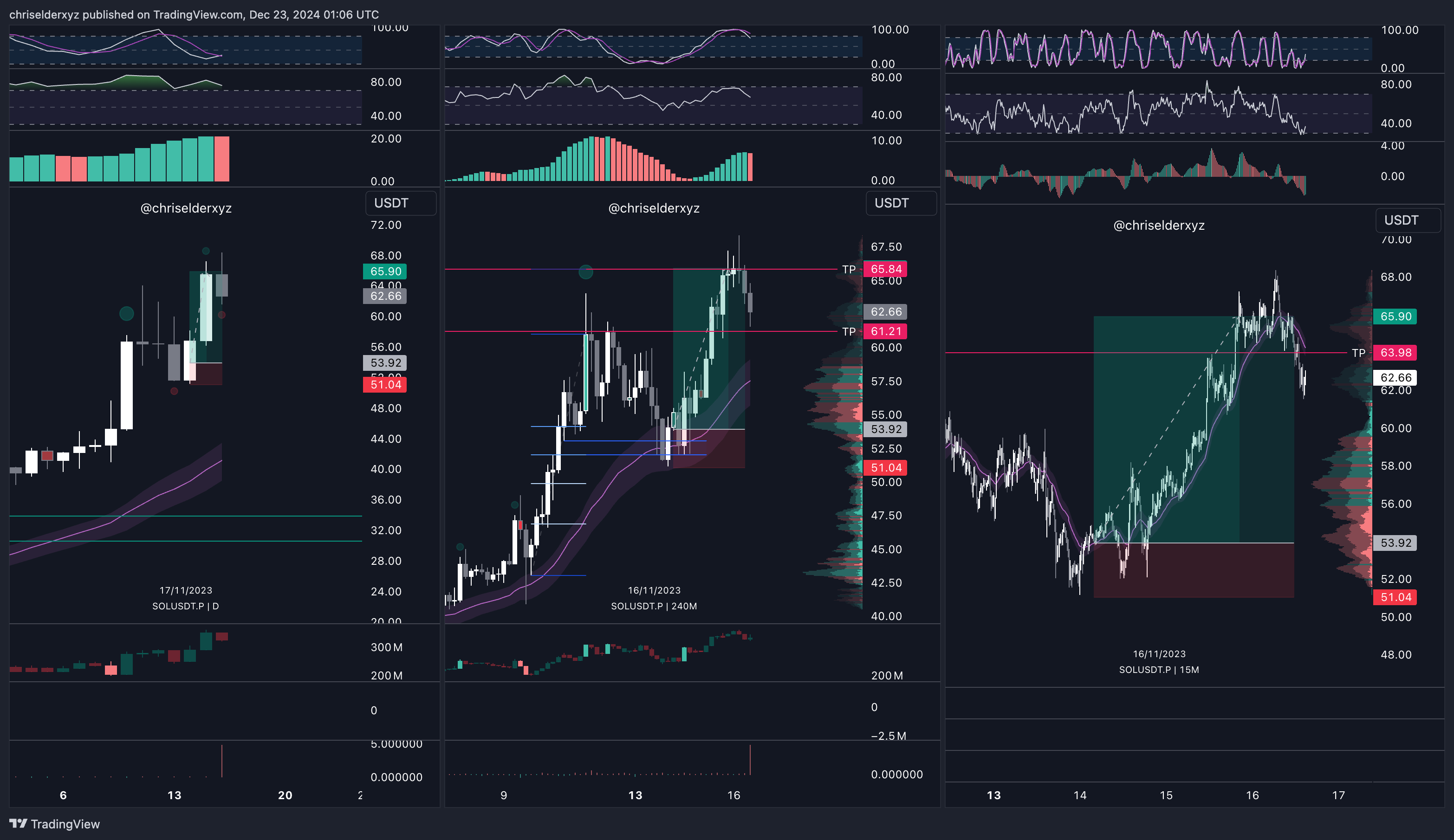Click date 17 on 15M time axis
The width and height of the screenshot is (1454, 840).
(x=1338, y=795)
